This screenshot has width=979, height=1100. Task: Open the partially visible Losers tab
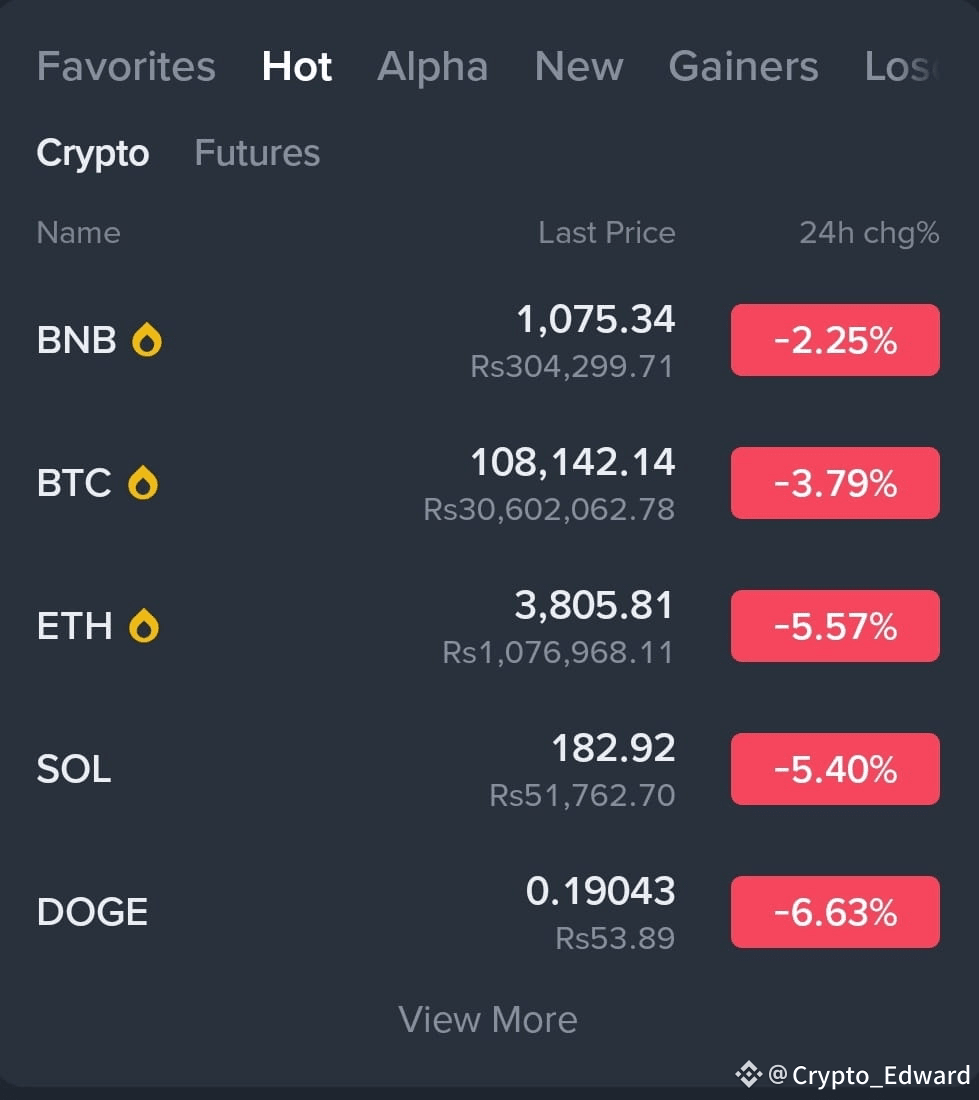pyautogui.click(x=902, y=67)
